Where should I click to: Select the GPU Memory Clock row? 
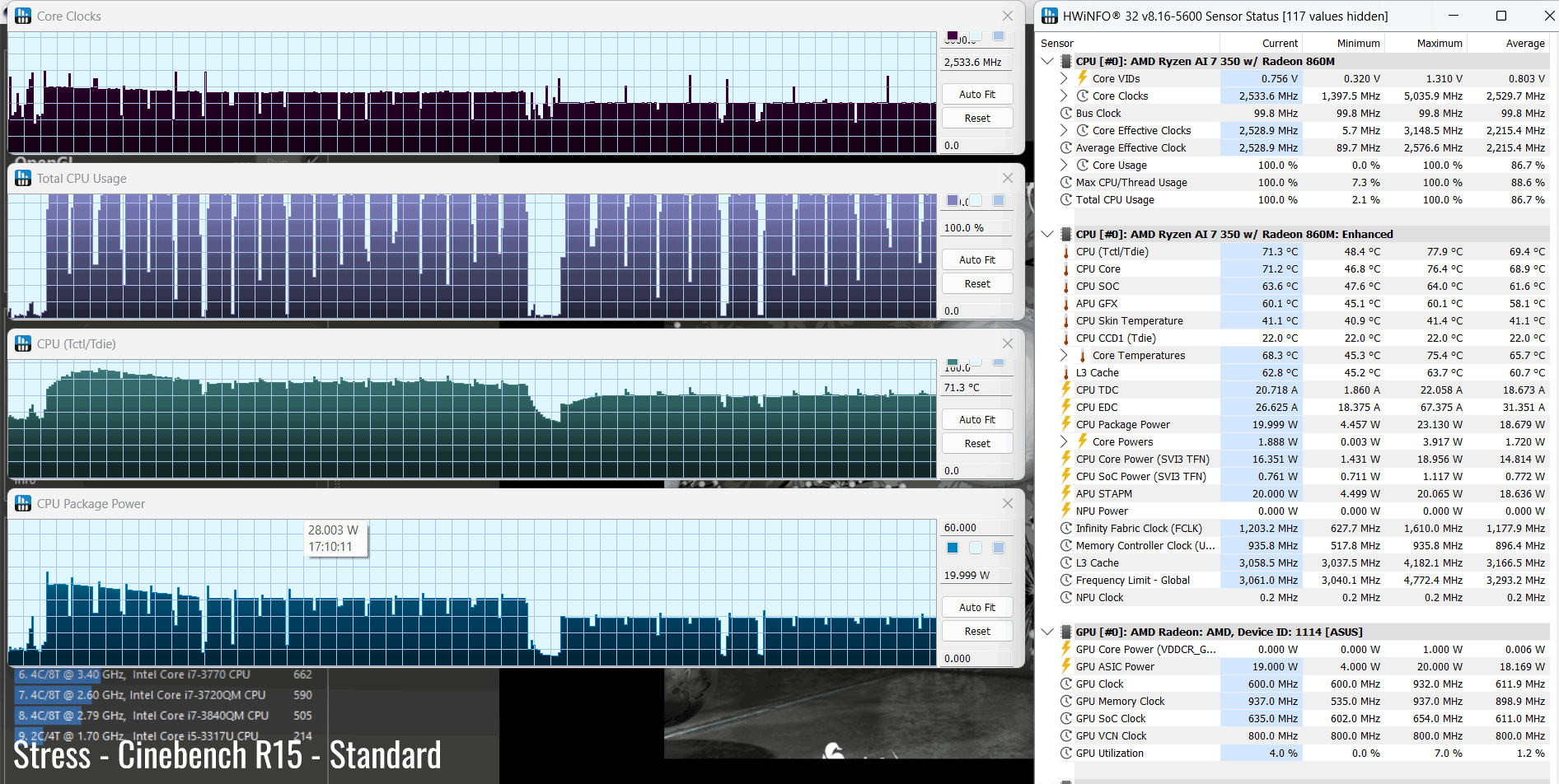tap(1303, 701)
